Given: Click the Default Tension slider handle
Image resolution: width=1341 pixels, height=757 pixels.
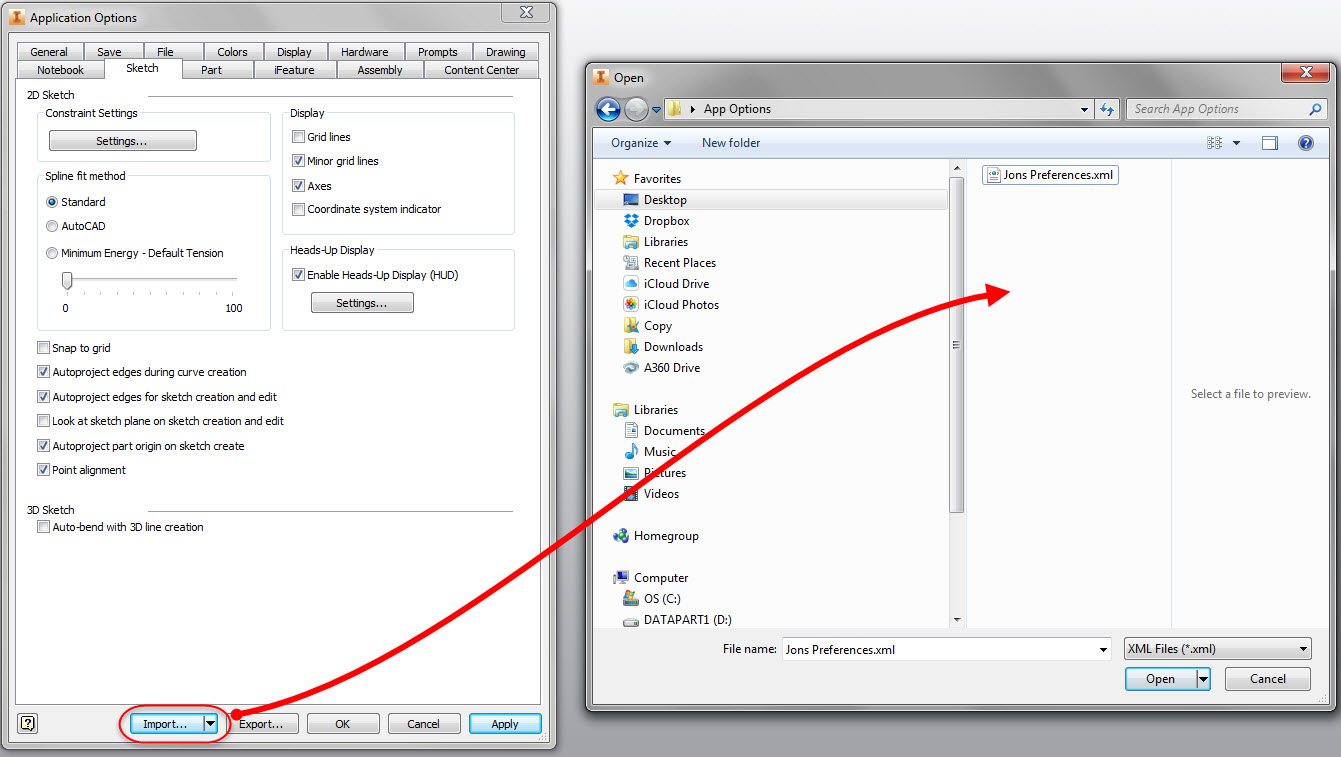Looking at the screenshot, I should click(67, 281).
